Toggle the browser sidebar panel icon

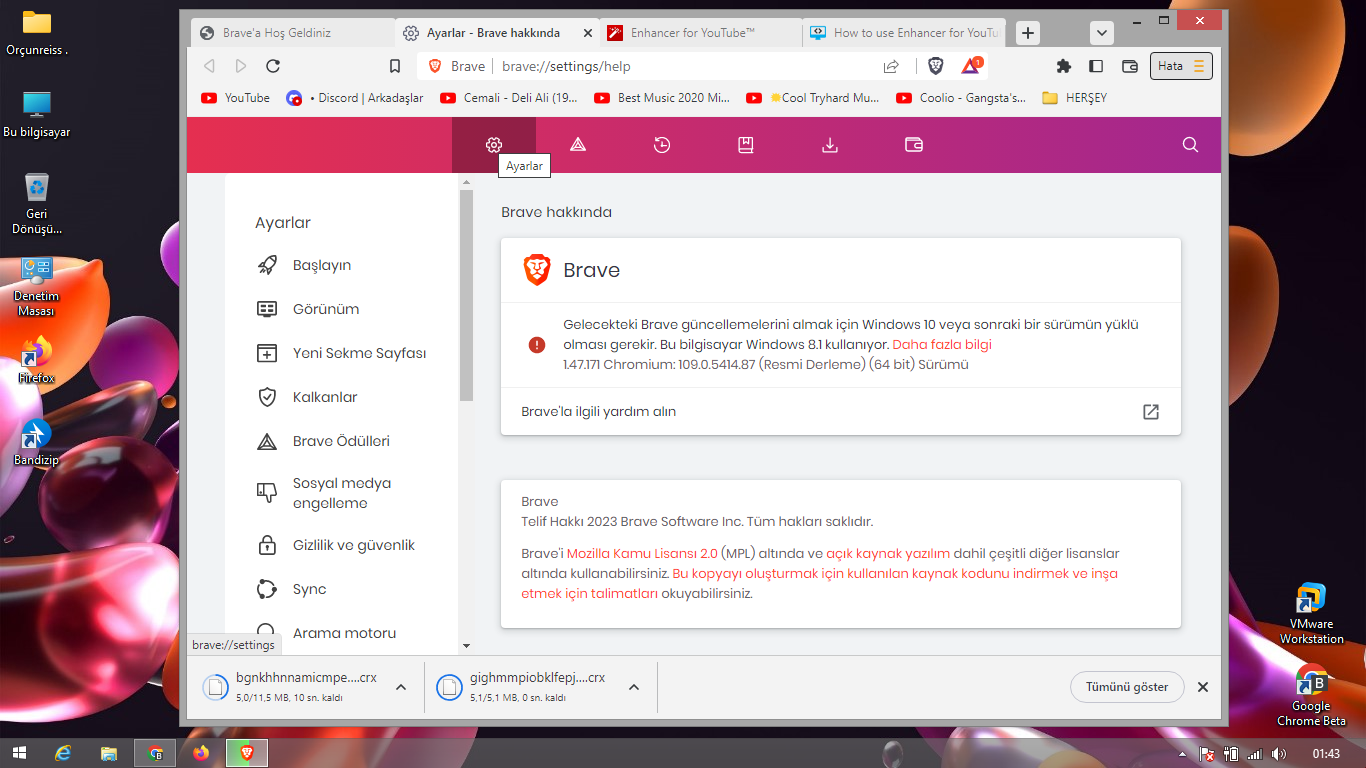point(1096,66)
